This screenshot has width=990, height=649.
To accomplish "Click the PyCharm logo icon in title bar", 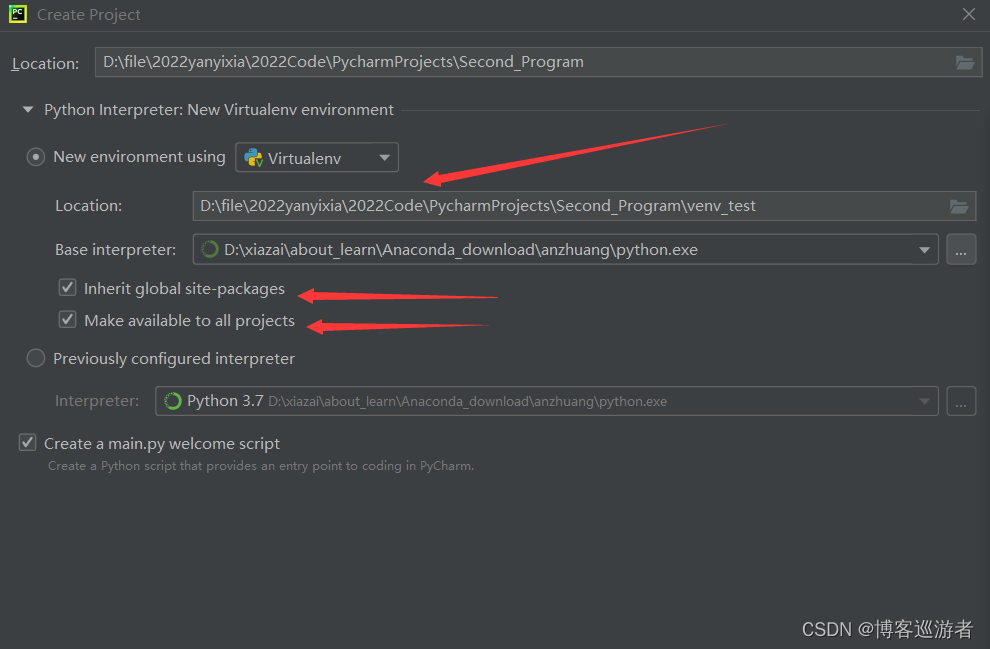I will 18,14.
